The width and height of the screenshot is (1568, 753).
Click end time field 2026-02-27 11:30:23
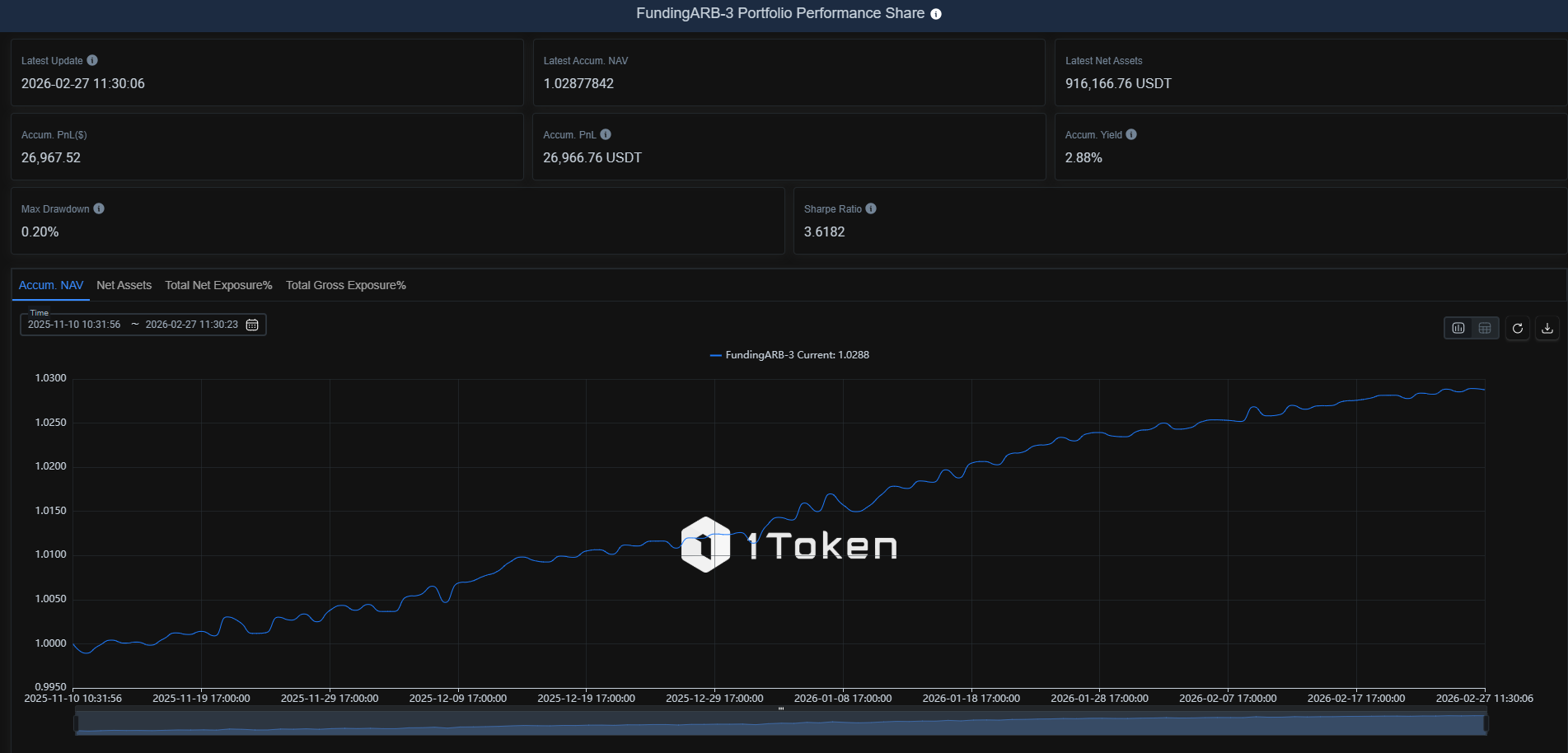click(x=192, y=325)
